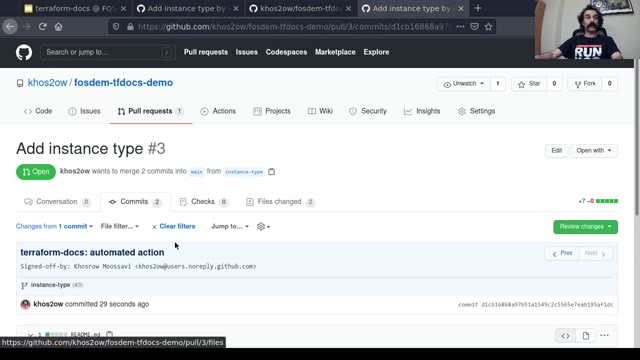Select the Commits tab
Viewport: 640px width, 360px height.
135,202
